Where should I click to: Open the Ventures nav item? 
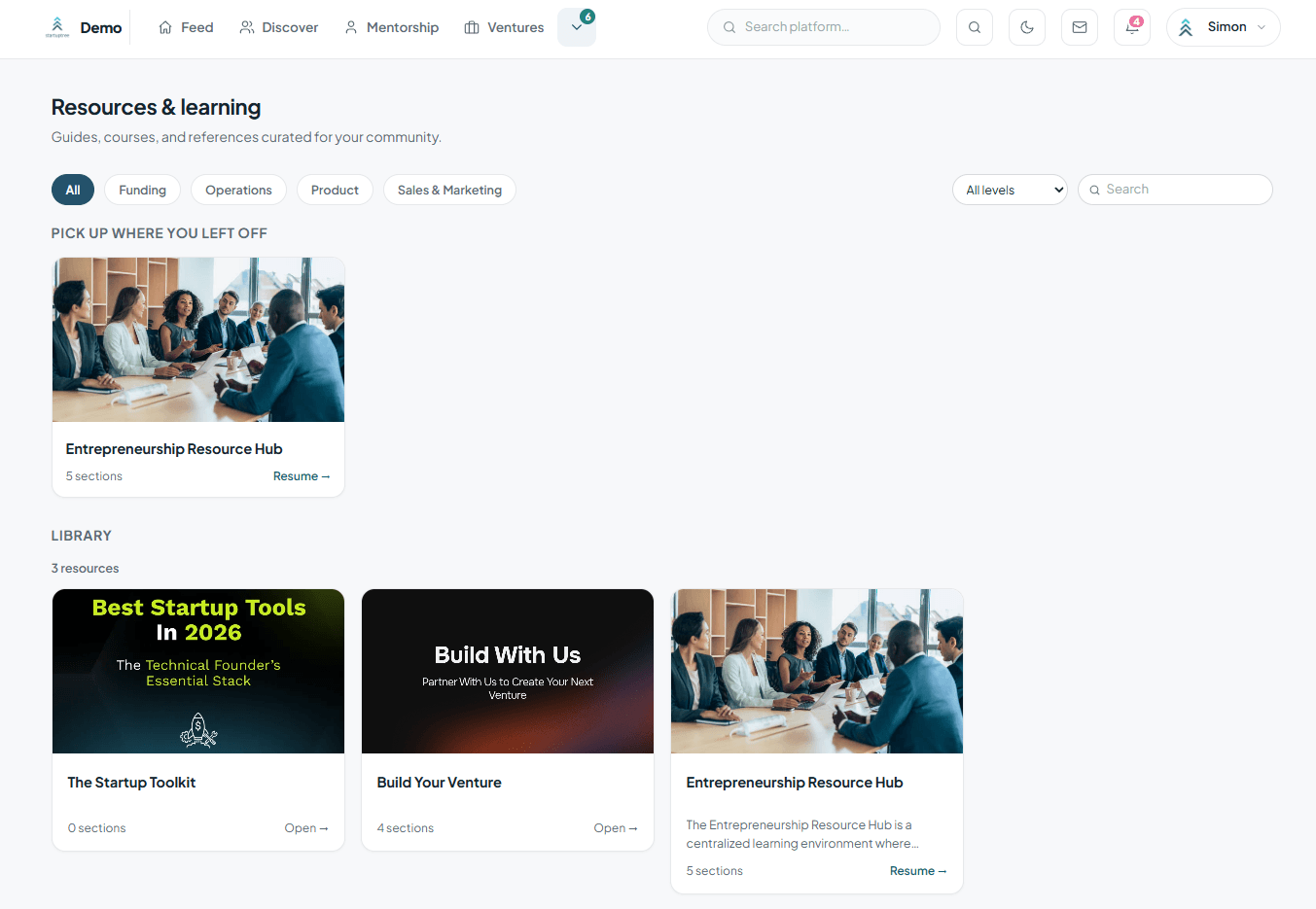[505, 27]
